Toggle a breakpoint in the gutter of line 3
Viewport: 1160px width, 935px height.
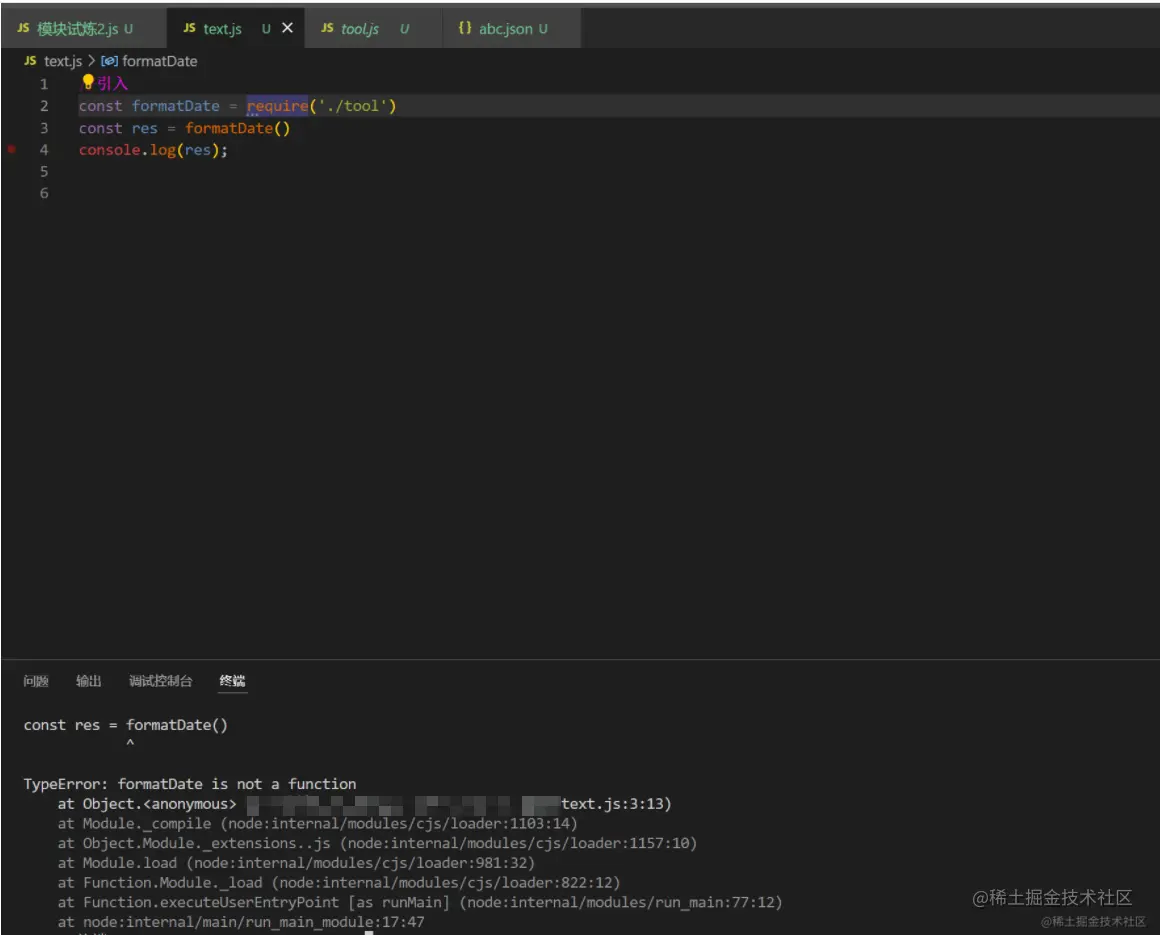pos(12,128)
